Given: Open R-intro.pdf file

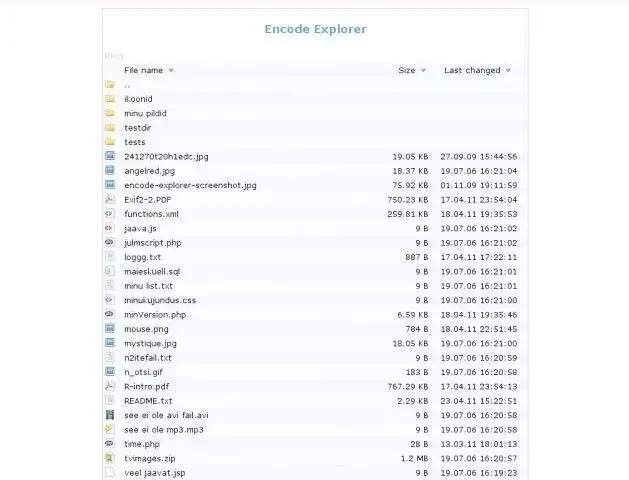Looking at the screenshot, I should 146,387.
